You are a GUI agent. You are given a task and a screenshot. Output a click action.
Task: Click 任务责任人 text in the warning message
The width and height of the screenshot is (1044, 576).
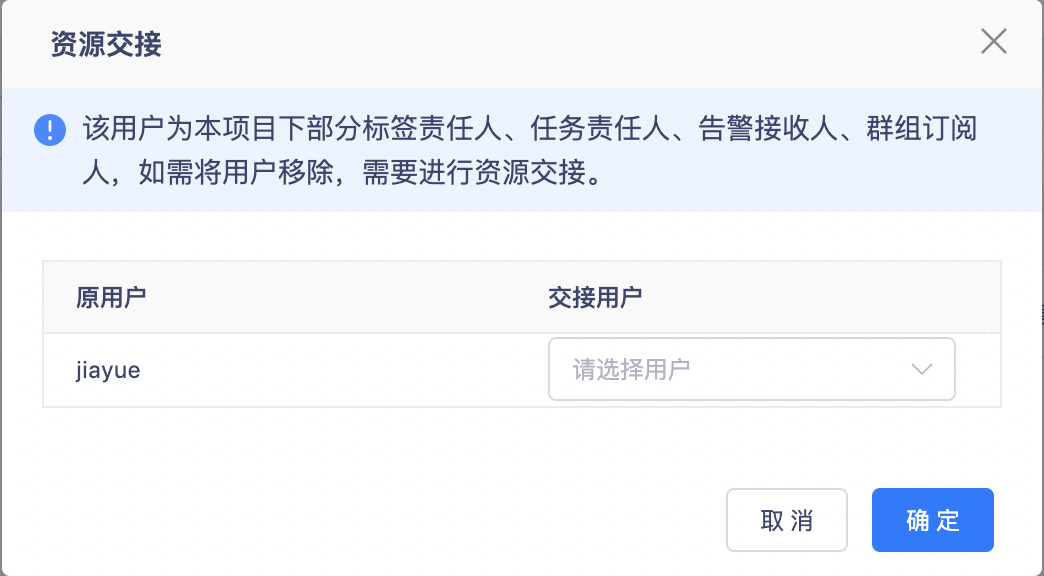(x=600, y=129)
